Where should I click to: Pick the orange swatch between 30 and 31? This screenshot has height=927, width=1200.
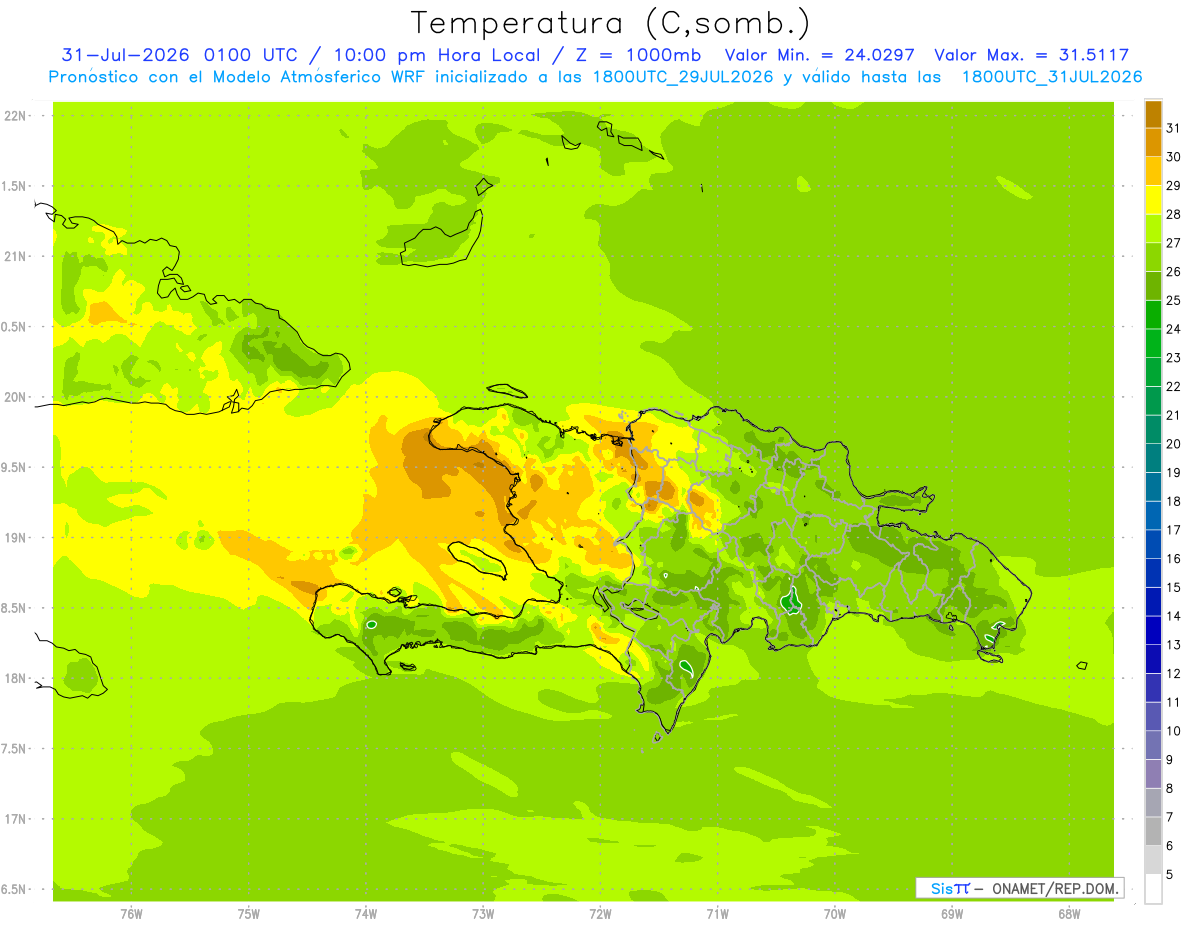pos(1153,143)
